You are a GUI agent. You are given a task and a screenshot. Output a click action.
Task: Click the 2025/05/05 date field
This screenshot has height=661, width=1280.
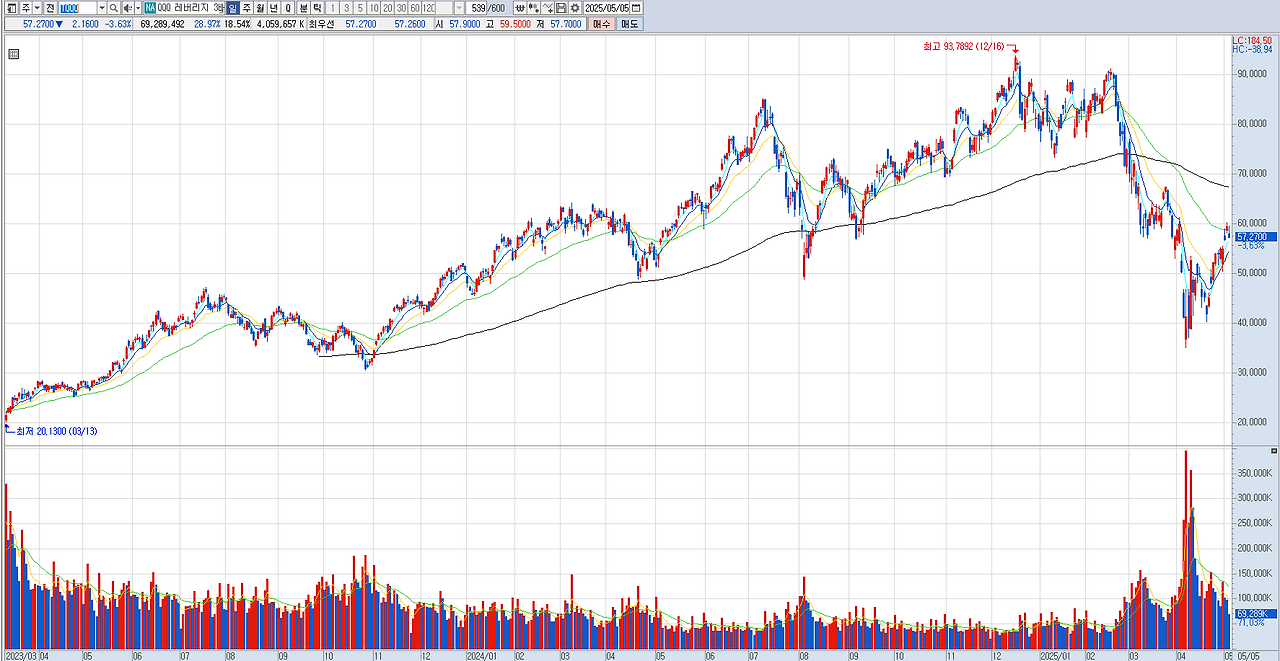pyautogui.click(x=606, y=8)
